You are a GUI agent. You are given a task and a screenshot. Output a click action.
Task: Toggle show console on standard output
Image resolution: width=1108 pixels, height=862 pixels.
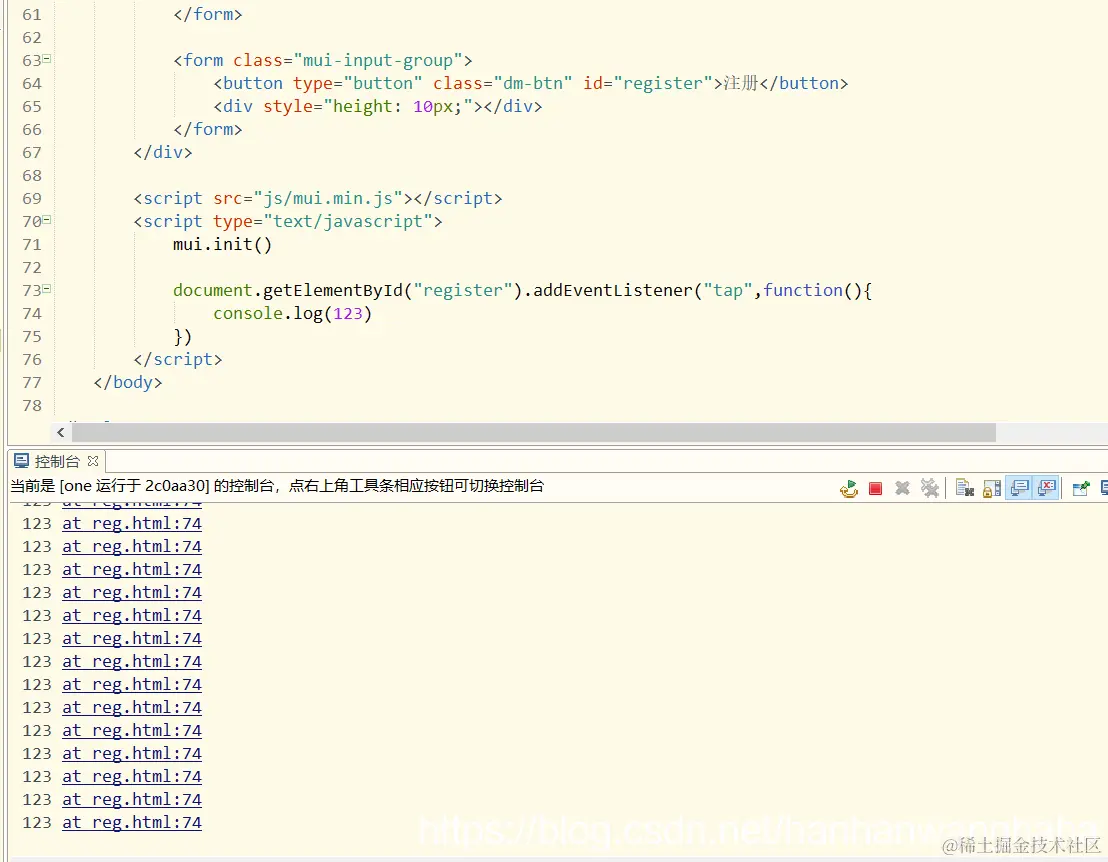1020,488
